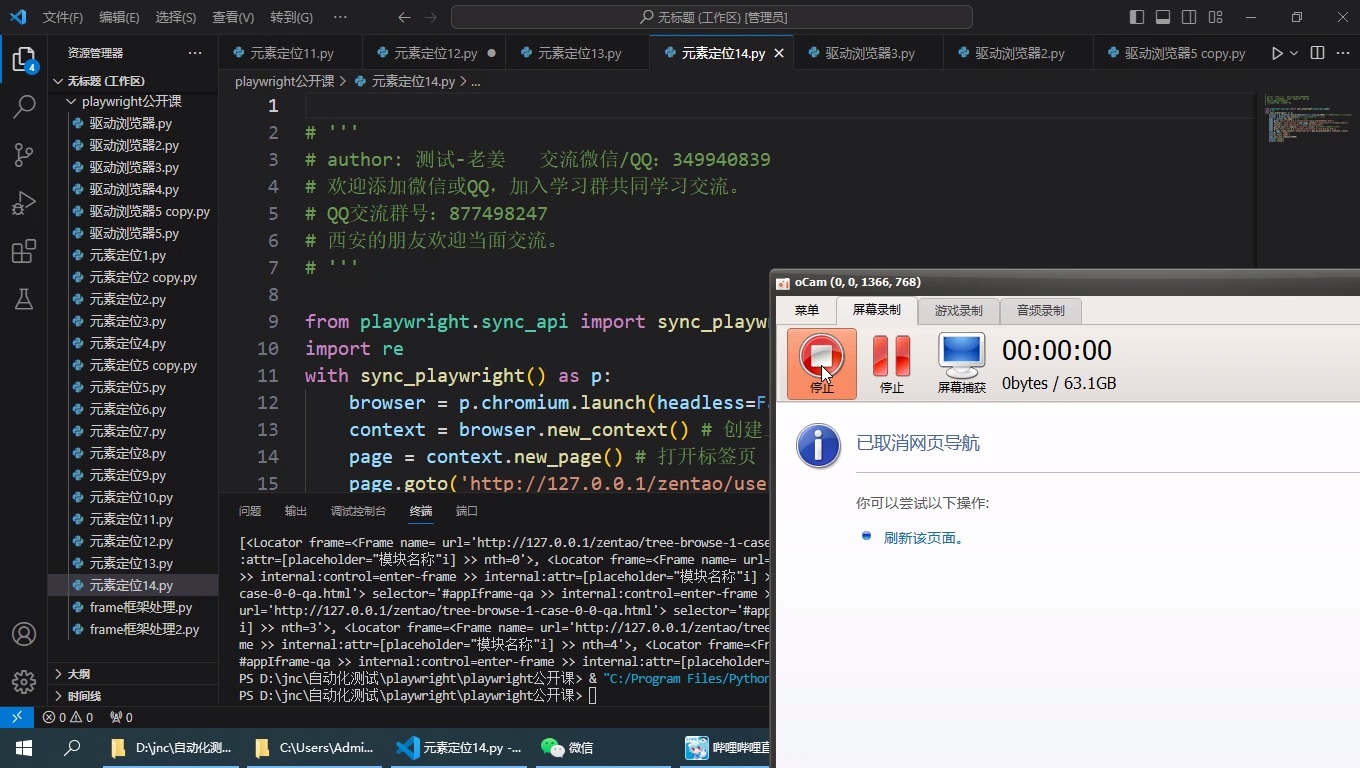Open the Extensions view
The width and height of the screenshot is (1360, 768).
pos(24,251)
